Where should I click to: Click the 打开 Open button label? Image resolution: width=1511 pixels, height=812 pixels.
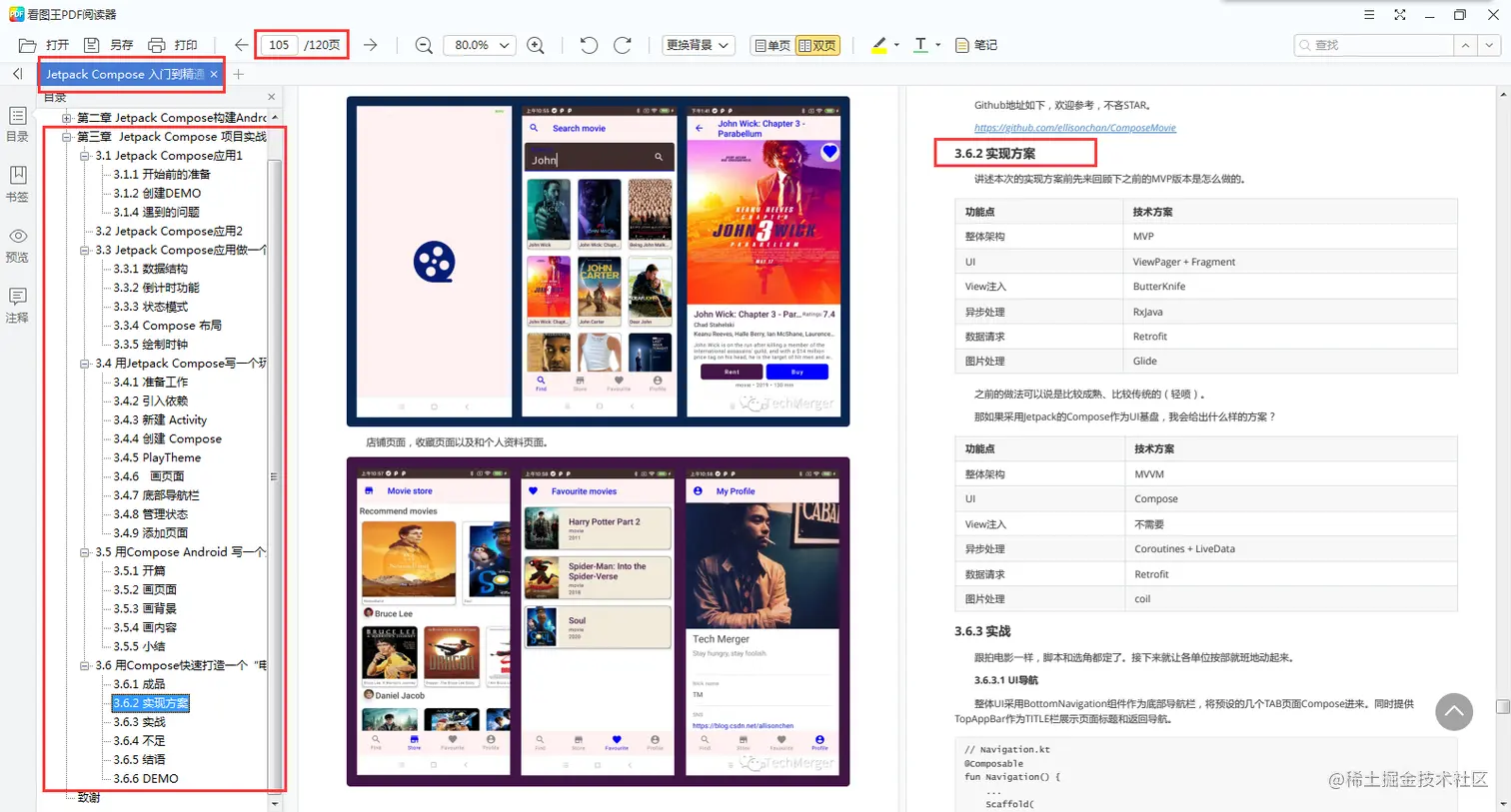point(58,45)
